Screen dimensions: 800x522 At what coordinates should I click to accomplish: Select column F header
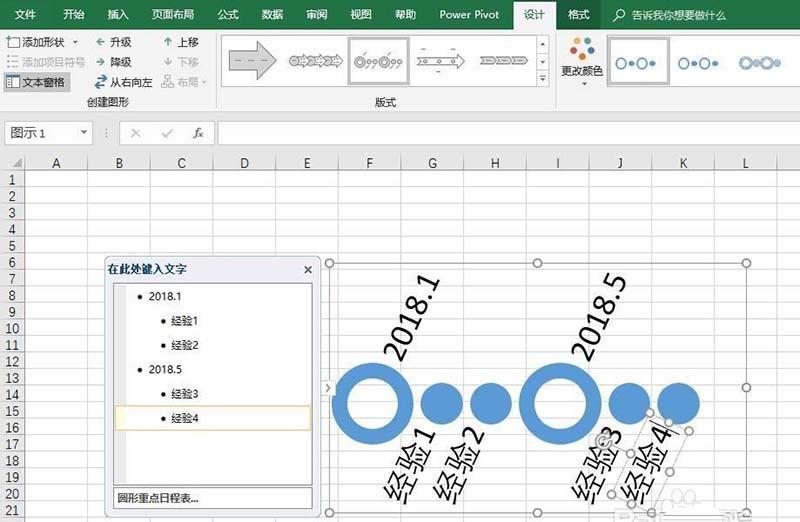(x=369, y=163)
